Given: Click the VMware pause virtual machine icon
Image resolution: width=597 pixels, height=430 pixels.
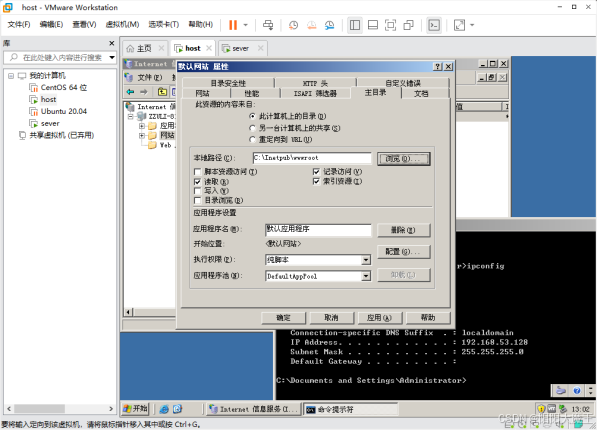Looking at the screenshot, I should (233, 25).
